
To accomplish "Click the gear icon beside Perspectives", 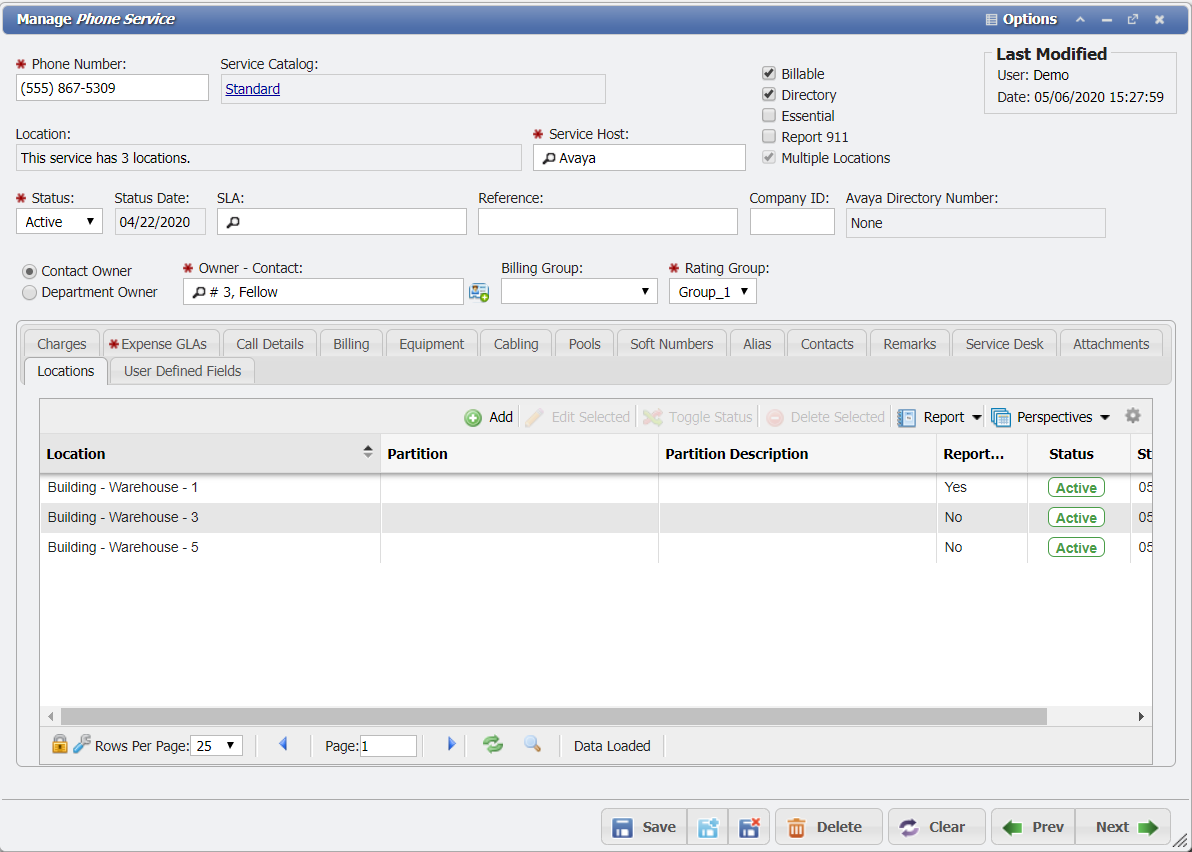I will click(1132, 415).
